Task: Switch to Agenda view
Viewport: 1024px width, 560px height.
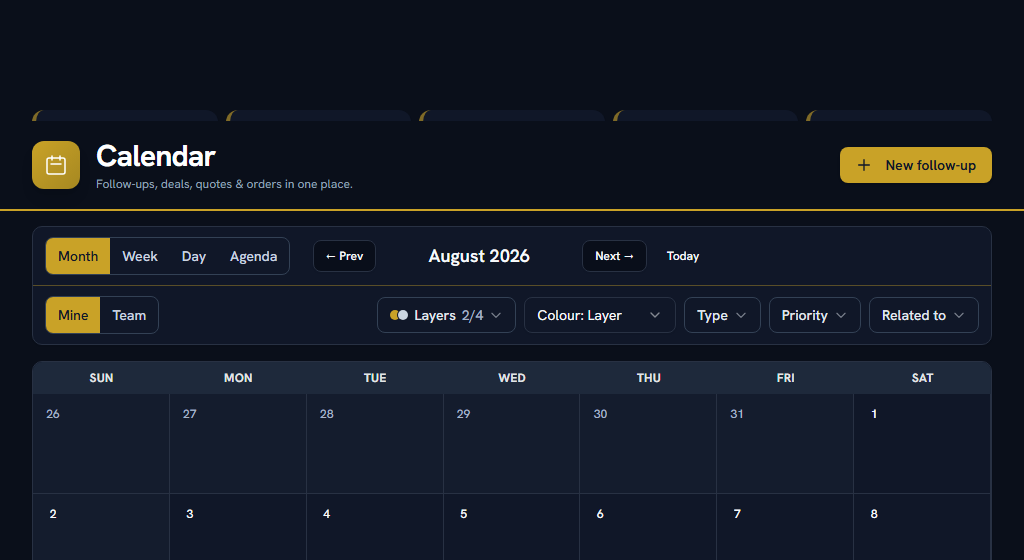Action: pyautogui.click(x=253, y=257)
